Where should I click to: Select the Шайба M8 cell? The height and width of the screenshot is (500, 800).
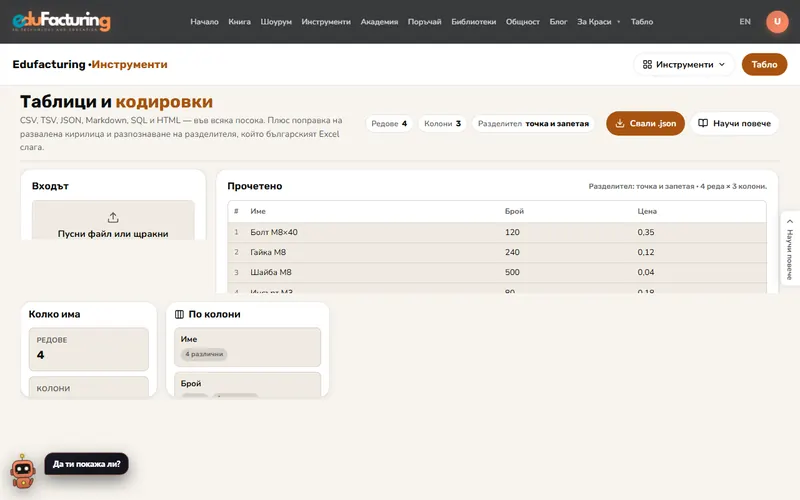[x=271, y=272]
